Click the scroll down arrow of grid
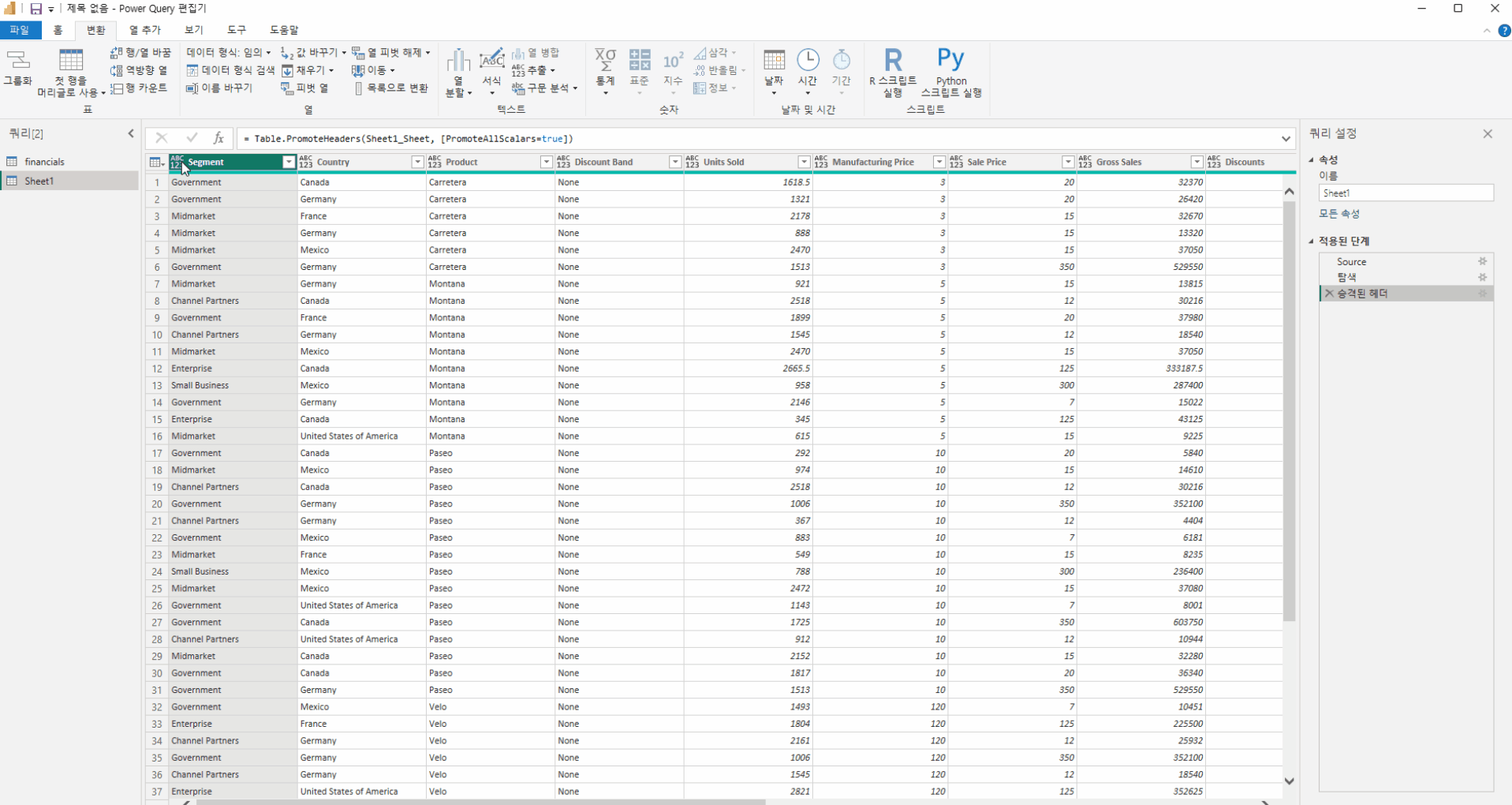 1289,781
